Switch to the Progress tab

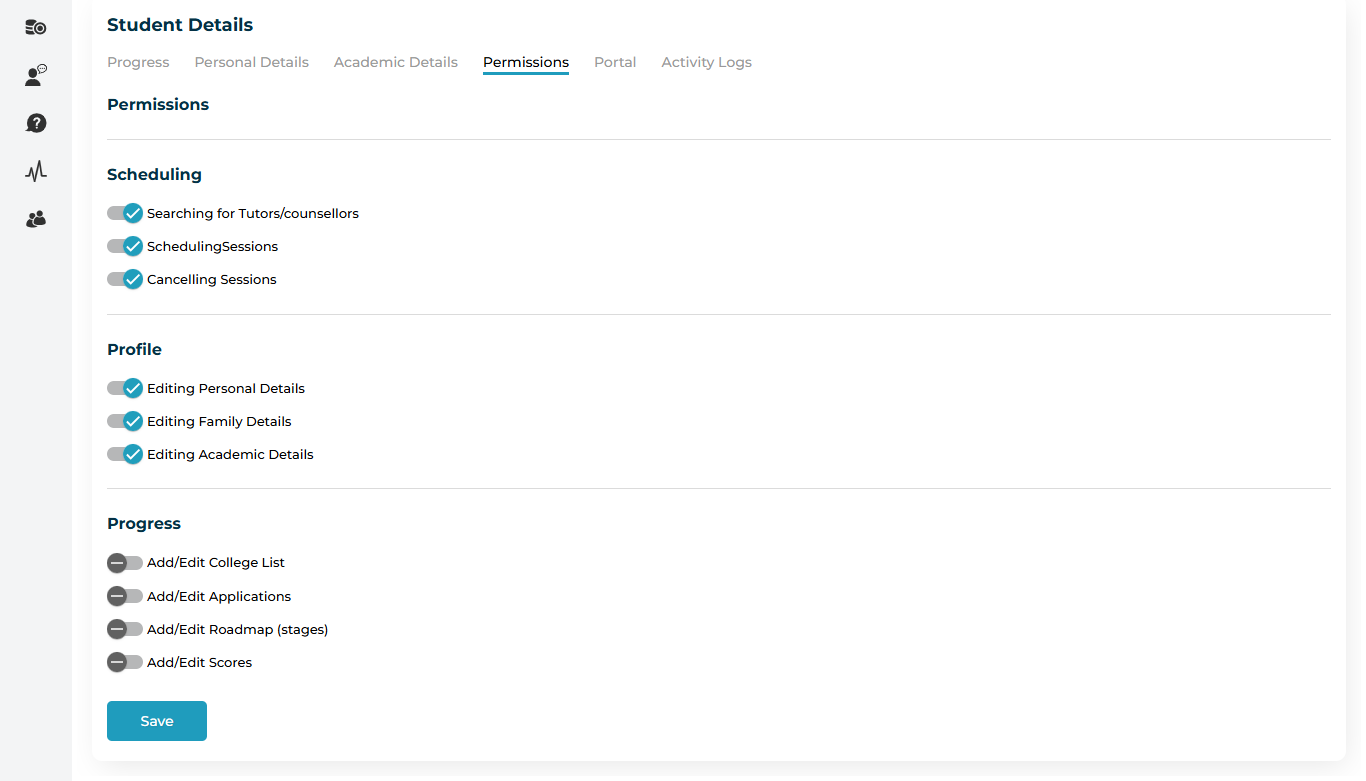(138, 62)
